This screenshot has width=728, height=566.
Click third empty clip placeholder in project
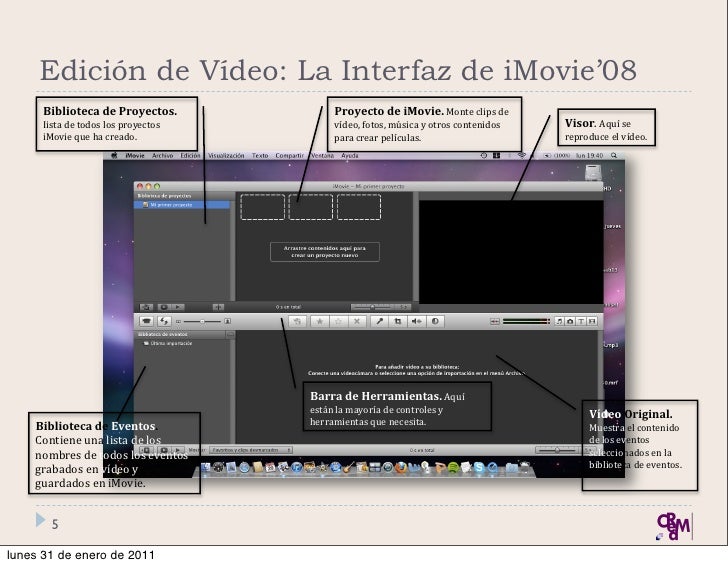point(359,207)
